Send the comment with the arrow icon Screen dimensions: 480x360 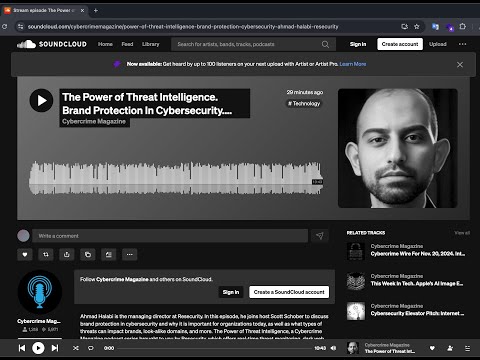pos(320,236)
